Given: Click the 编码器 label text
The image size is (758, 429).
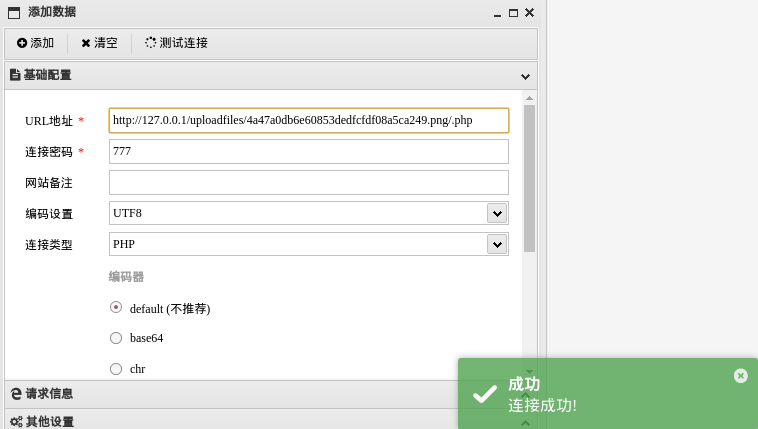Looking at the screenshot, I should [x=126, y=277].
